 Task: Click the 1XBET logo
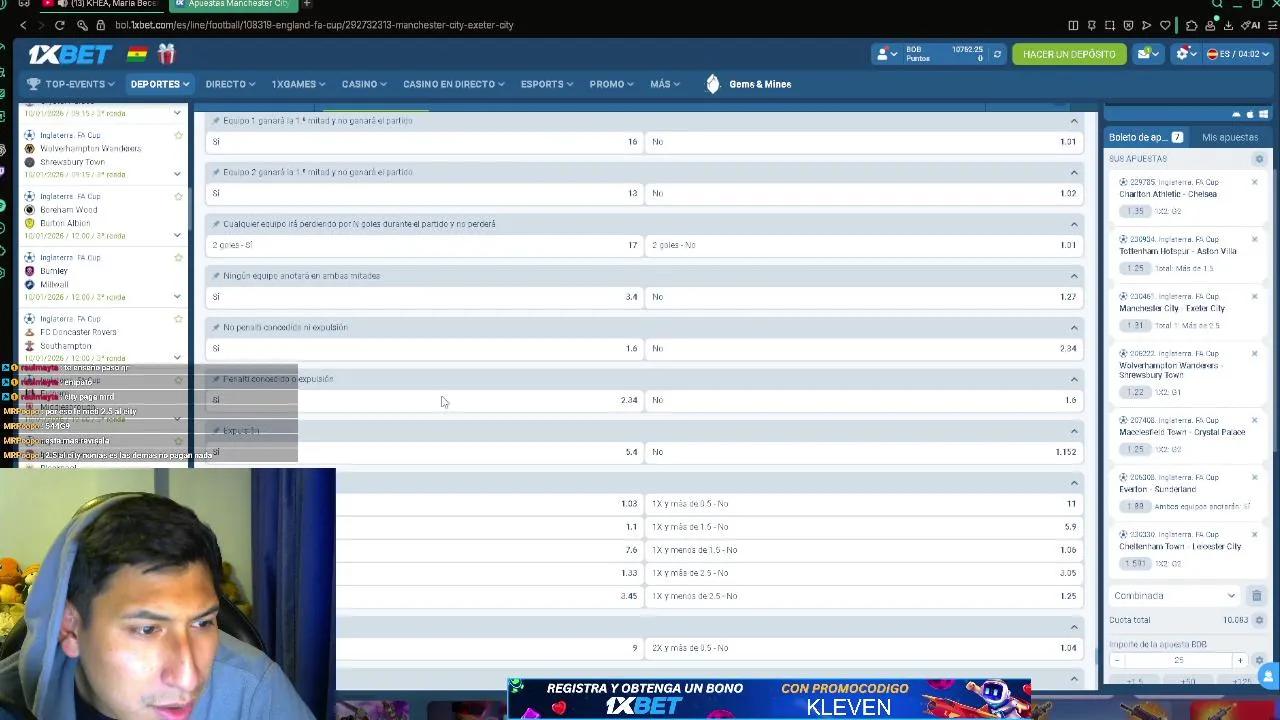pyautogui.click(x=69, y=54)
